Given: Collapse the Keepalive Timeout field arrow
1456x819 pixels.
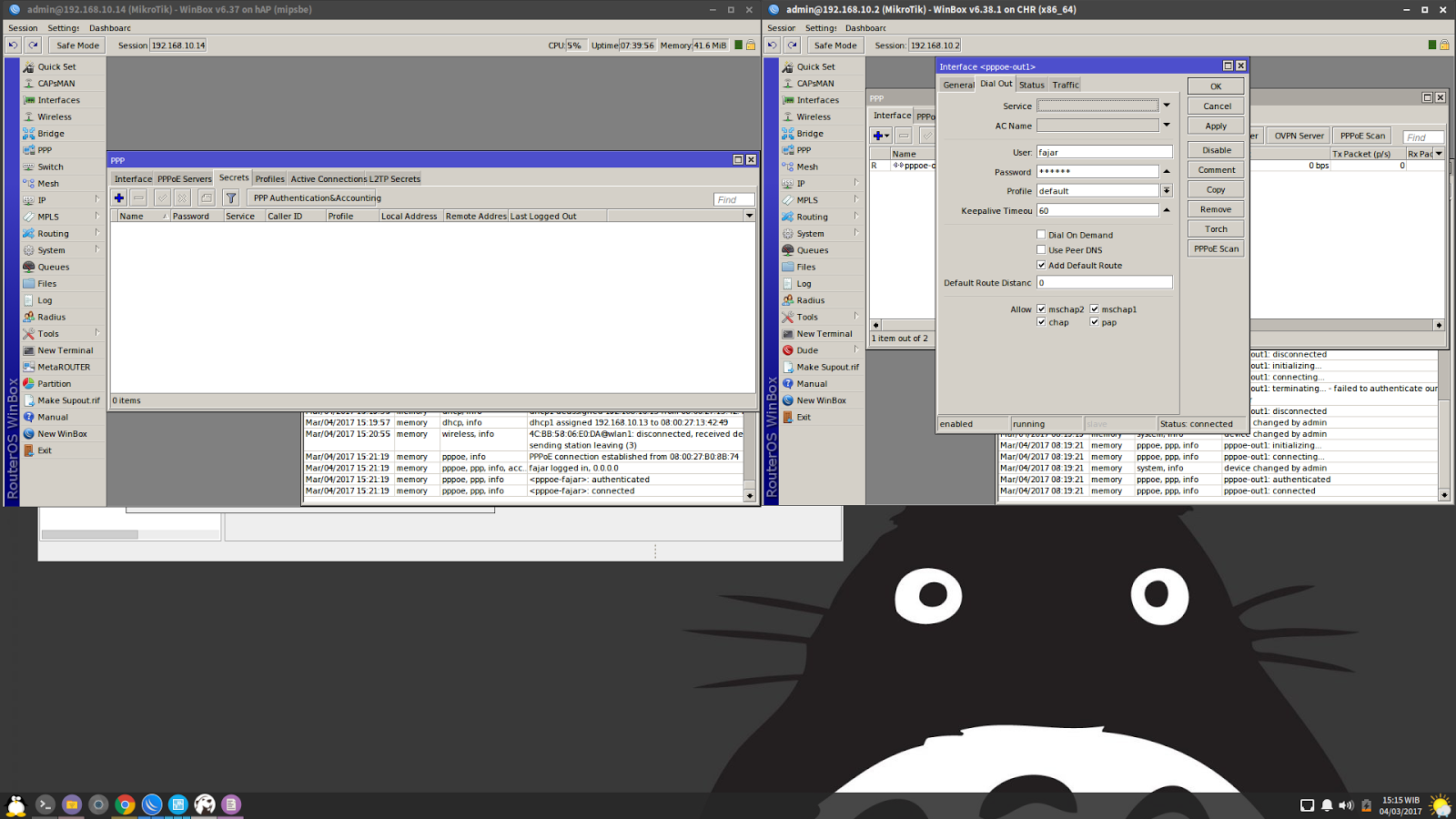Looking at the screenshot, I should click(x=1167, y=210).
